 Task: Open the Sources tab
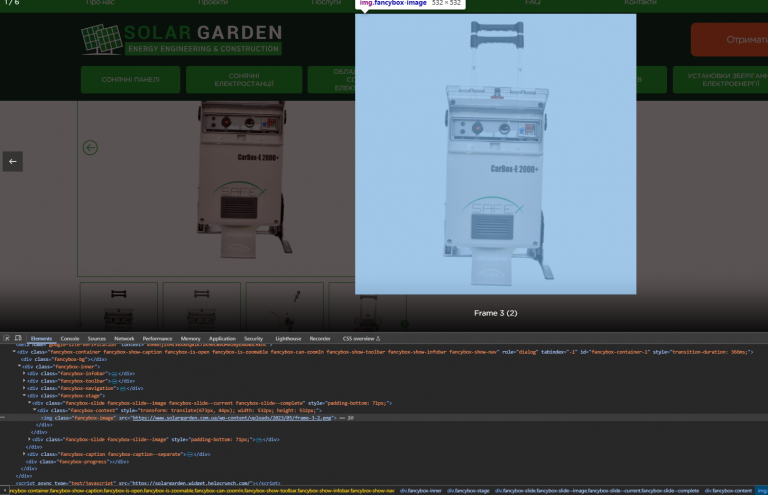(96, 338)
